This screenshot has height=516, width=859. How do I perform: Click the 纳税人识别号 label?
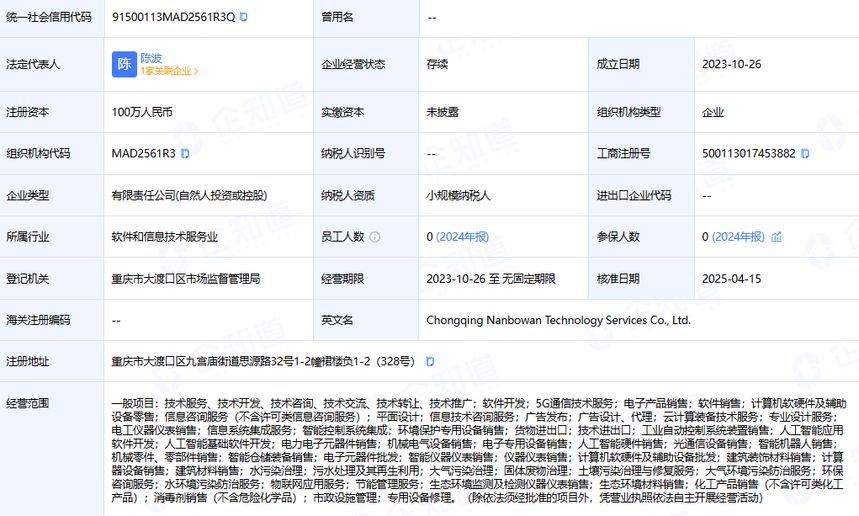point(353,153)
